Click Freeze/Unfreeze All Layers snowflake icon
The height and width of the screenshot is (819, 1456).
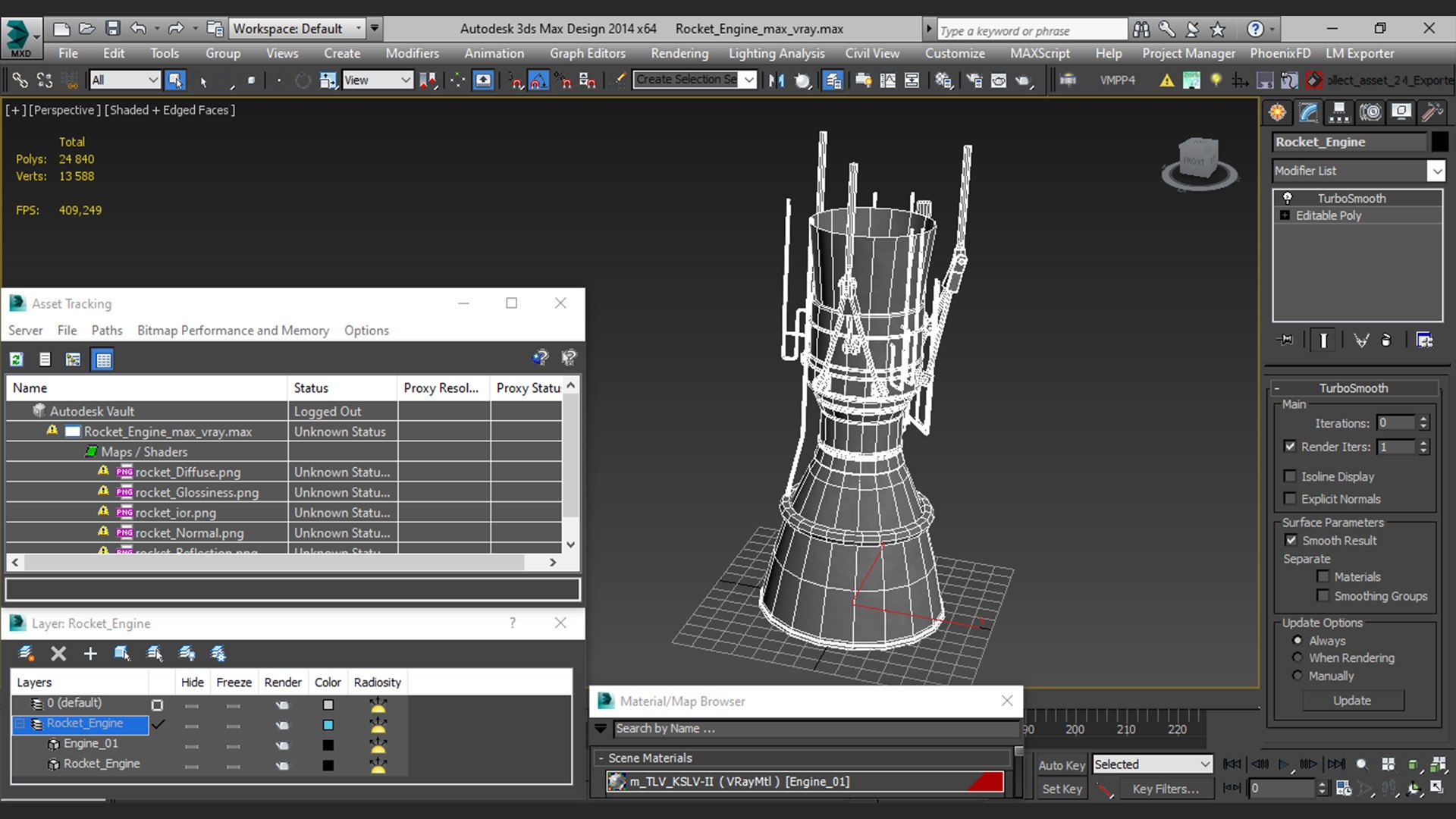218,653
